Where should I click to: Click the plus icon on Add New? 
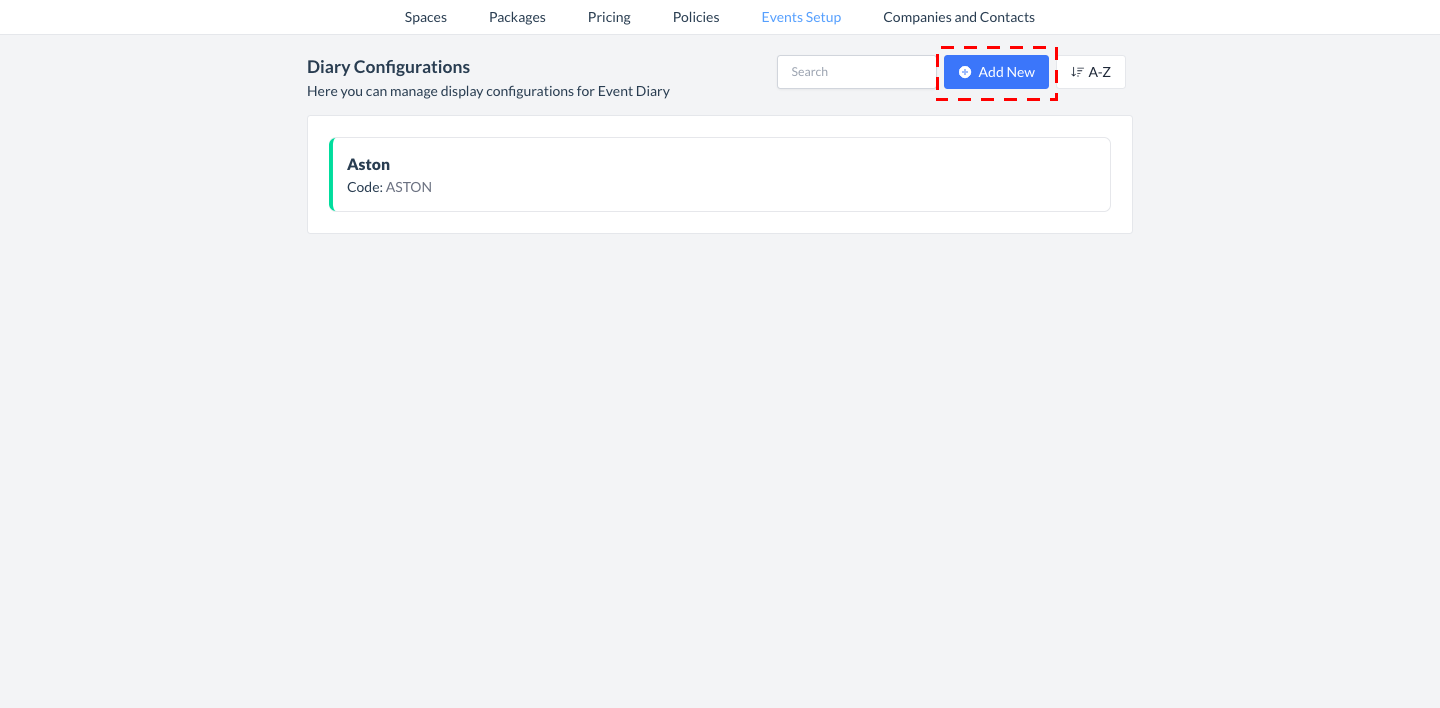[x=965, y=72]
